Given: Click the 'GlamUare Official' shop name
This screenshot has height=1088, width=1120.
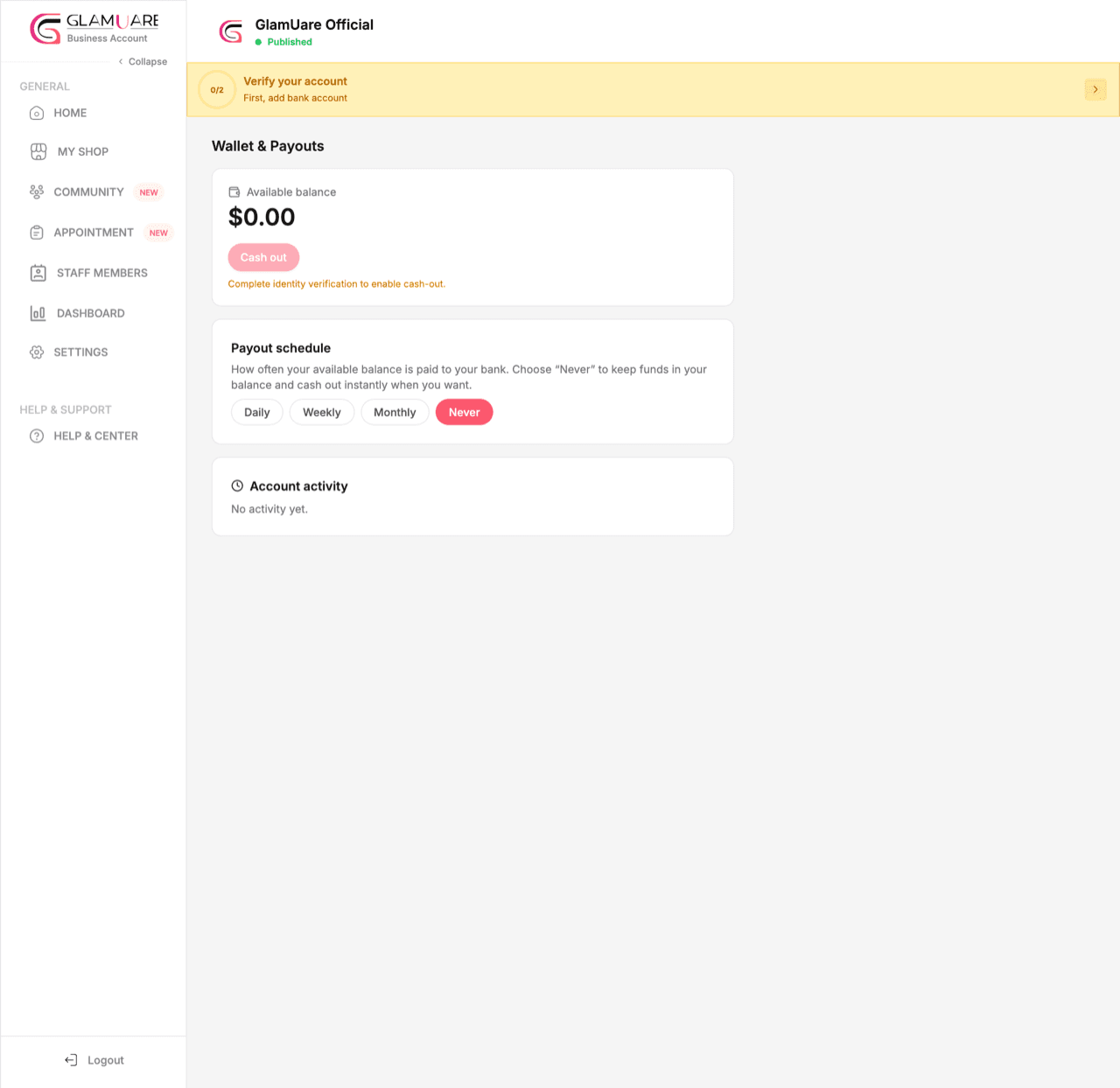Looking at the screenshot, I should 314,24.
